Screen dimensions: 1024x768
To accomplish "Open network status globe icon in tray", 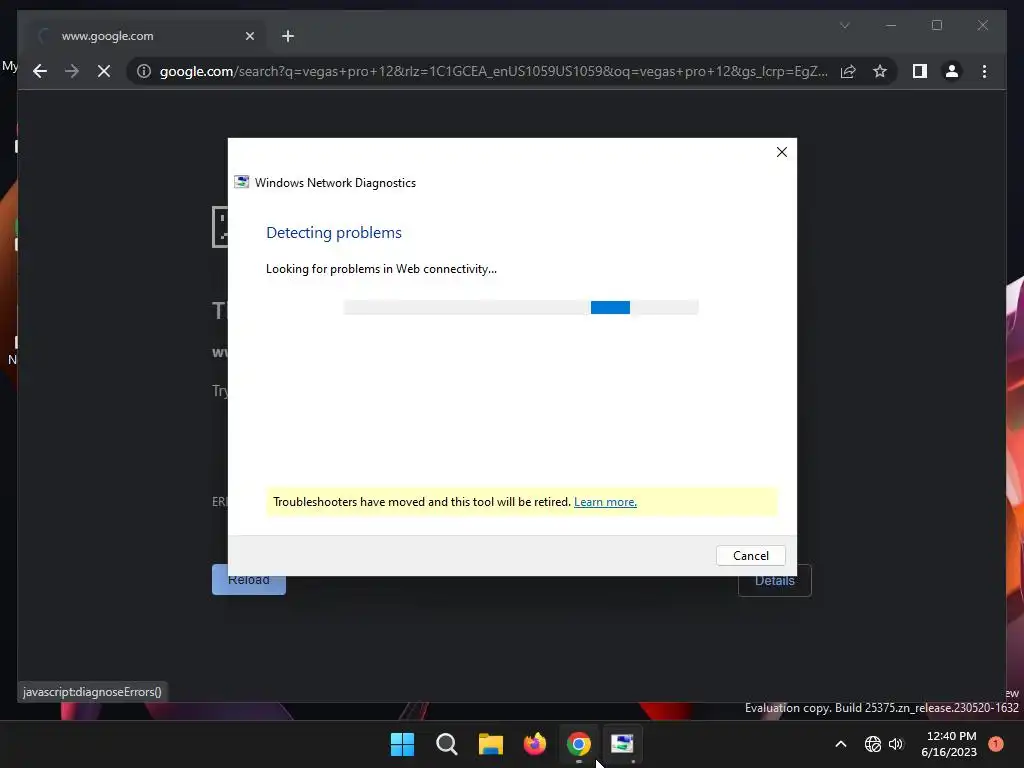I will click(872, 744).
